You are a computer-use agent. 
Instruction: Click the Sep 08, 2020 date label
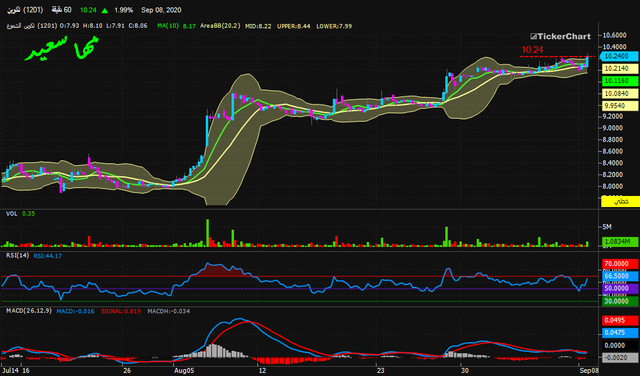pos(161,10)
